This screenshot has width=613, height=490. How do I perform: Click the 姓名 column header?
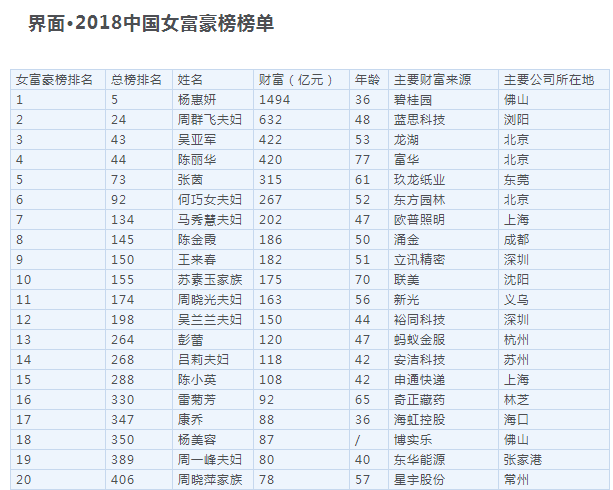tap(190, 80)
